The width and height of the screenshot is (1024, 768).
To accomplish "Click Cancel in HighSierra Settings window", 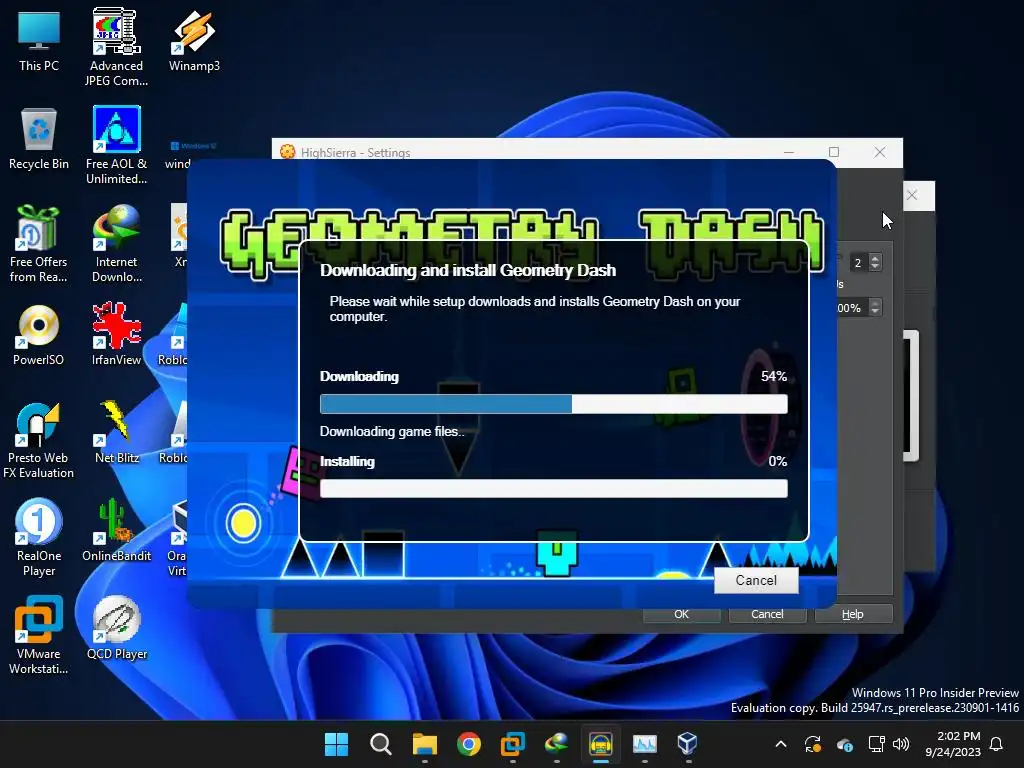I will coord(767,615).
